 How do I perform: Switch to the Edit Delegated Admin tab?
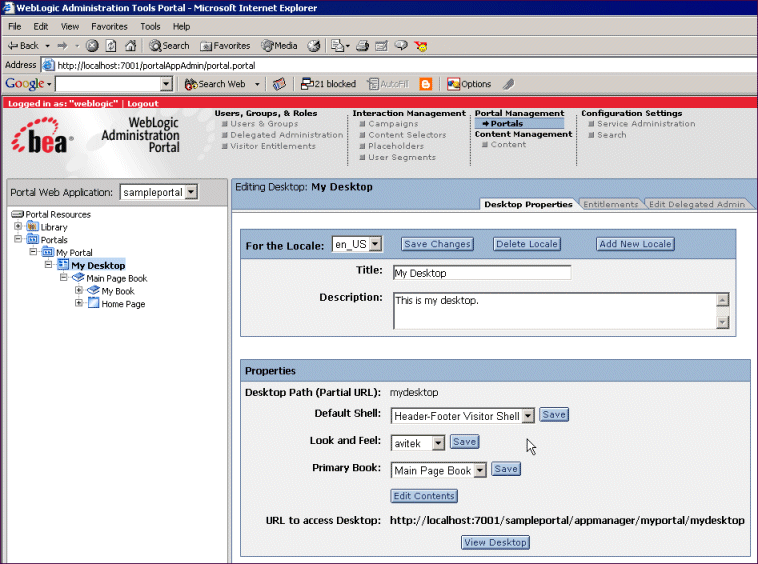tap(697, 204)
